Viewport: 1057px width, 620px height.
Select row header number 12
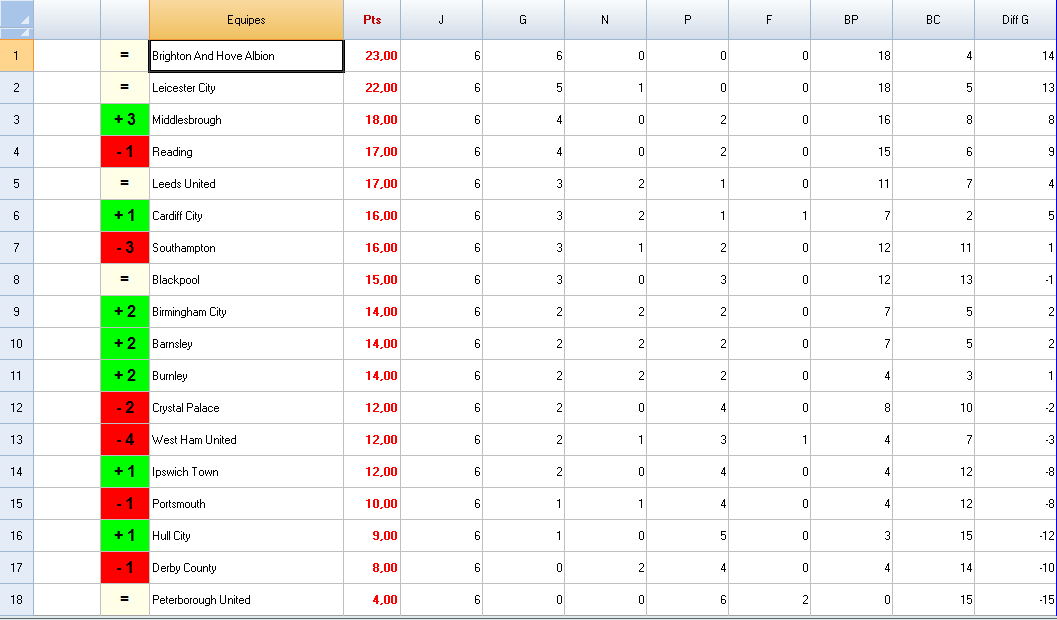pos(16,408)
